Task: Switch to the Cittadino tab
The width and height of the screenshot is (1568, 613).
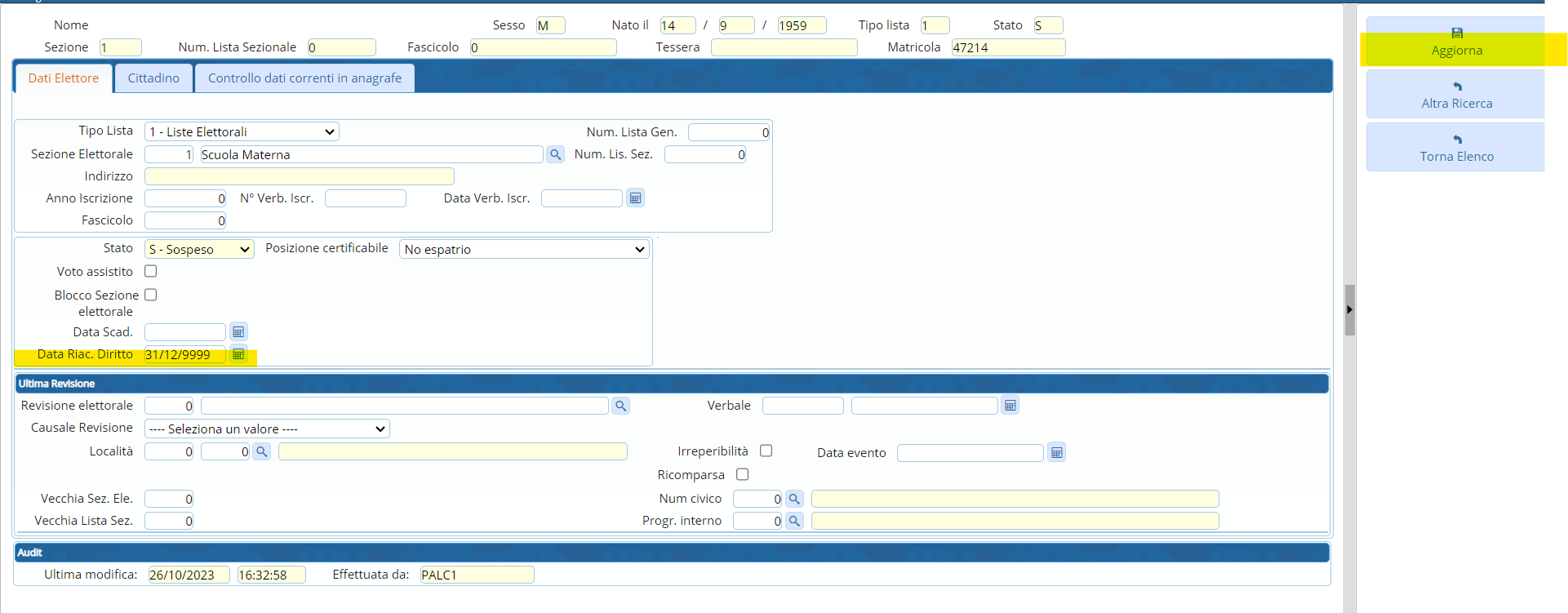Action: tap(153, 78)
